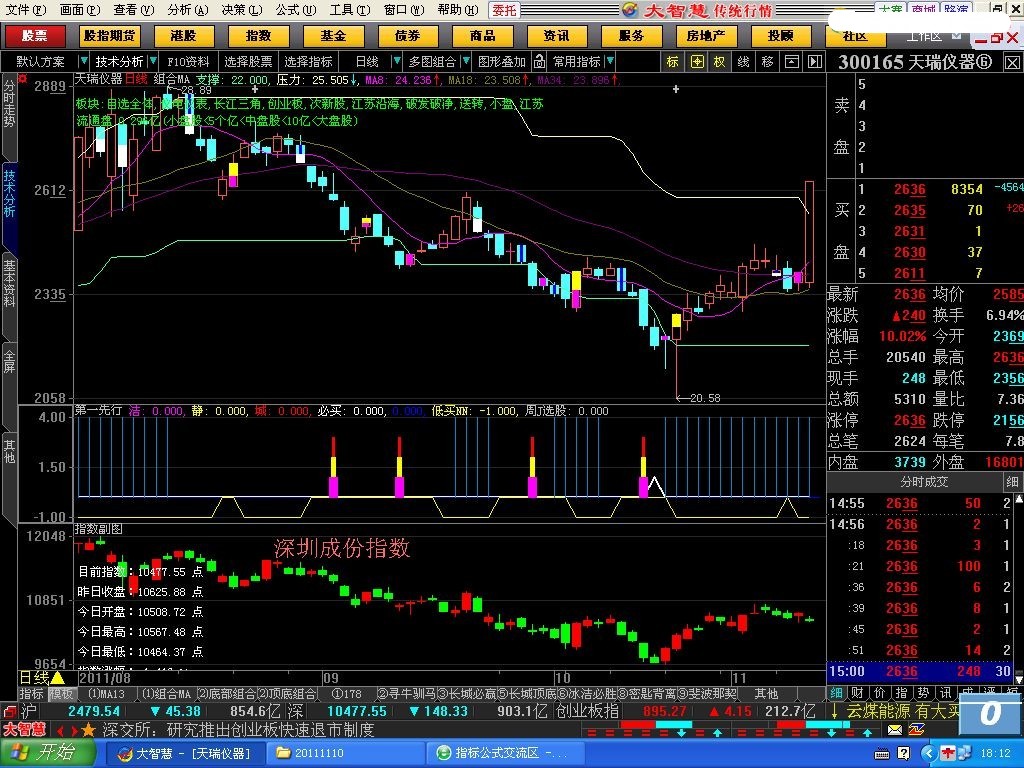The width and height of the screenshot is (1024, 768).
Task: Select the 模板 tab at chart bottom
Action: click(x=61, y=694)
